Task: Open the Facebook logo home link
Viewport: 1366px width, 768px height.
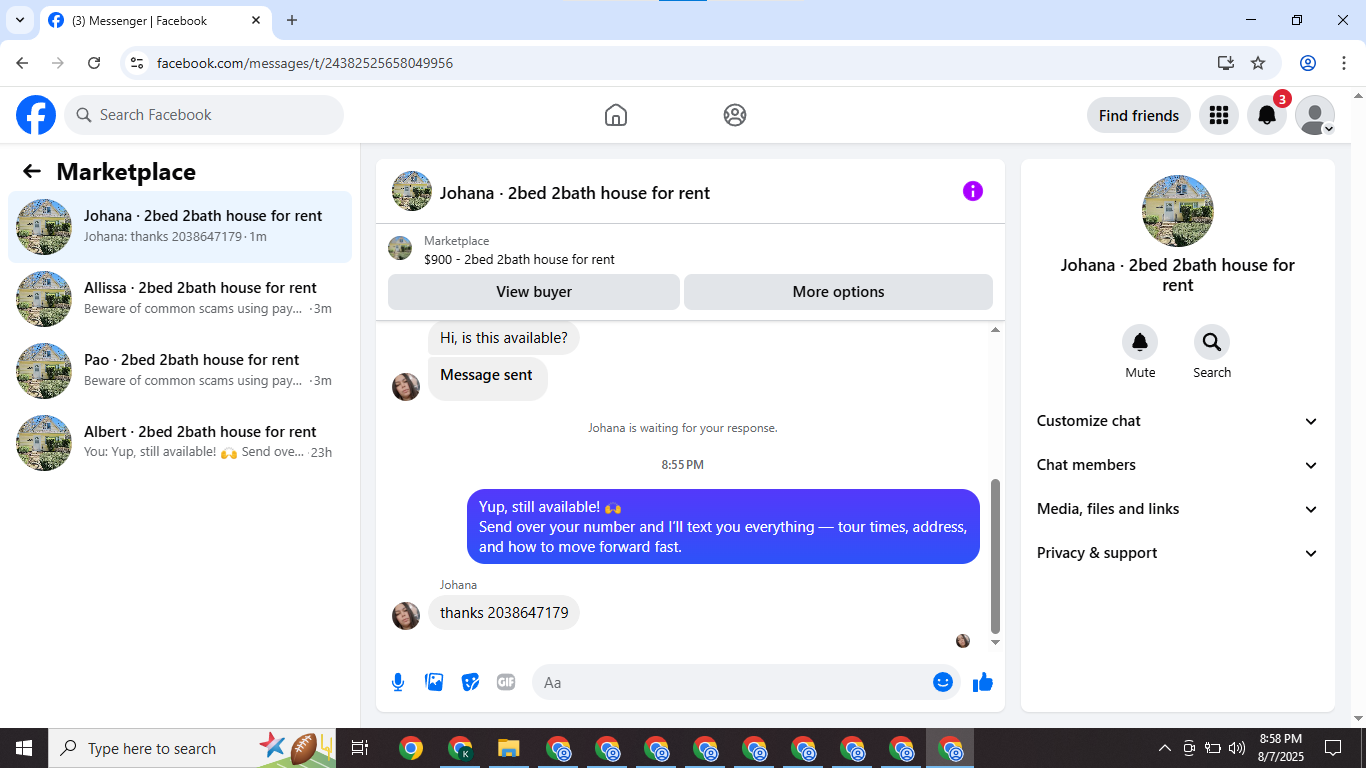Action: coord(36,115)
